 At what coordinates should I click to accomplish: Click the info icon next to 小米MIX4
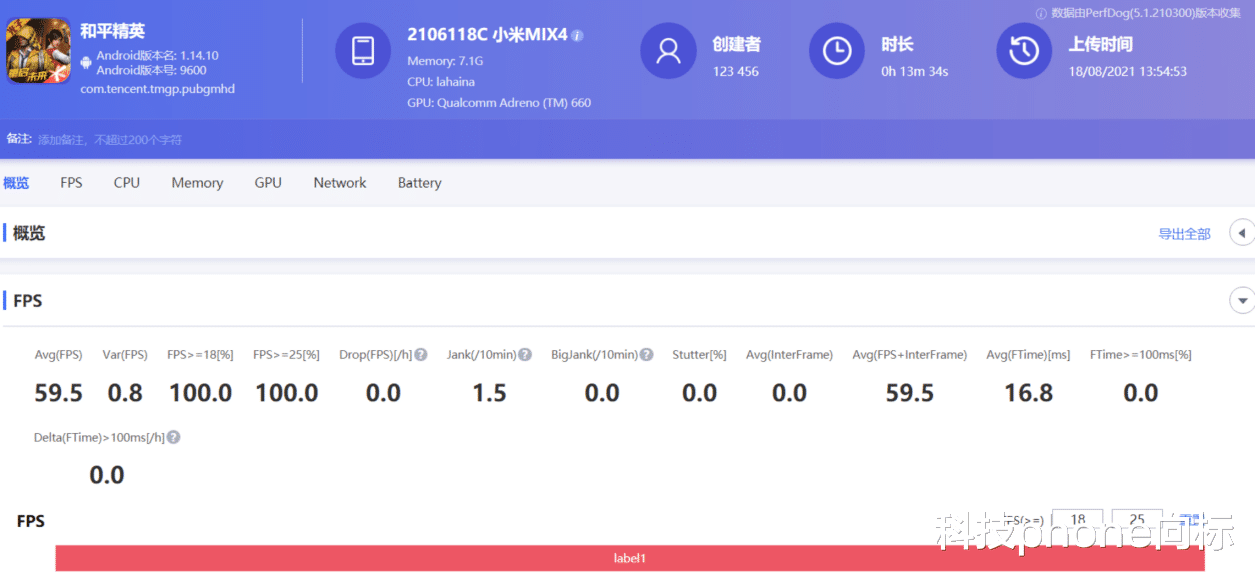(577, 35)
